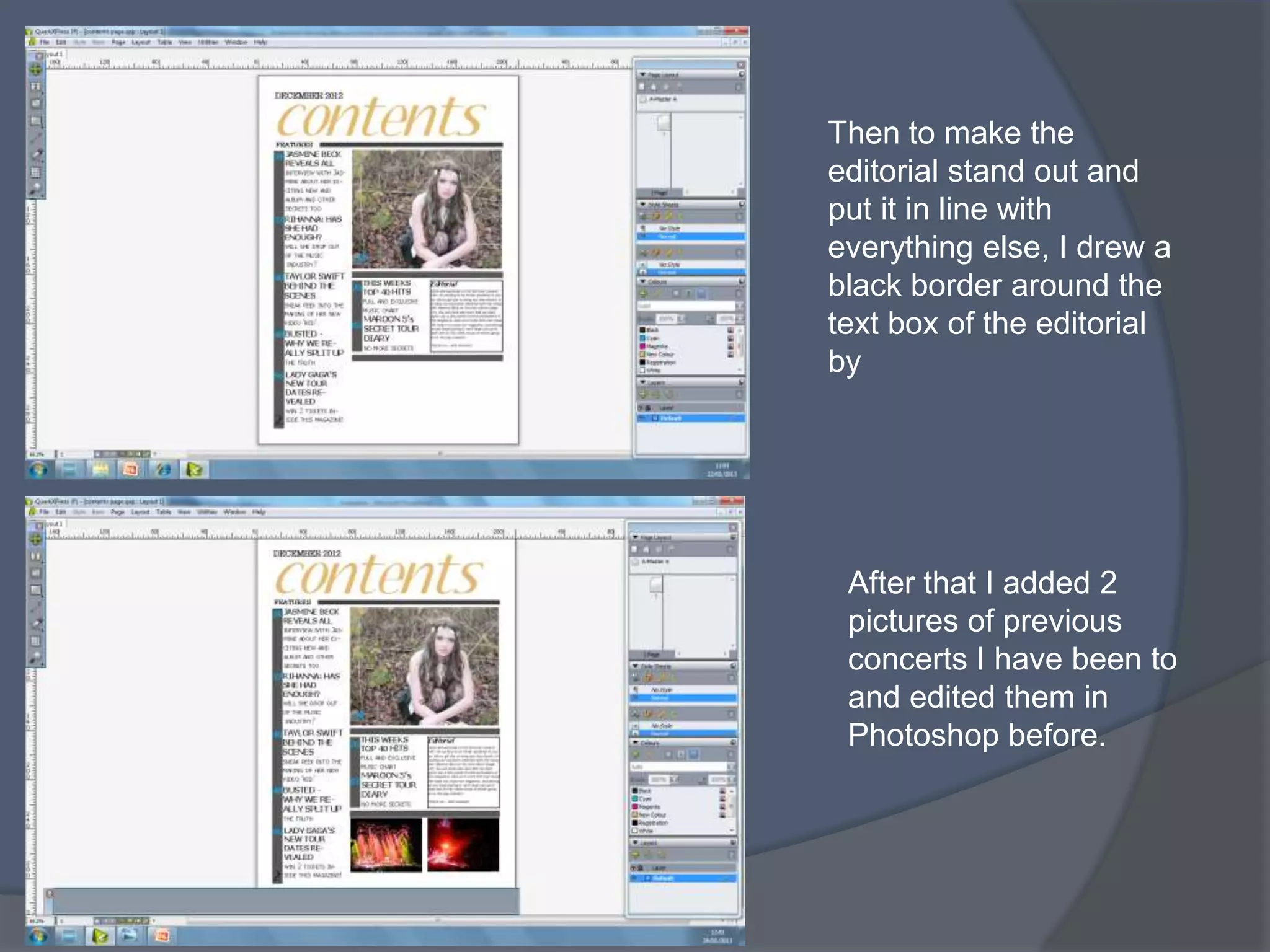Select the Table tool in top screenshot
The height and width of the screenshot is (952, 1270).
[x=37, y=172]
